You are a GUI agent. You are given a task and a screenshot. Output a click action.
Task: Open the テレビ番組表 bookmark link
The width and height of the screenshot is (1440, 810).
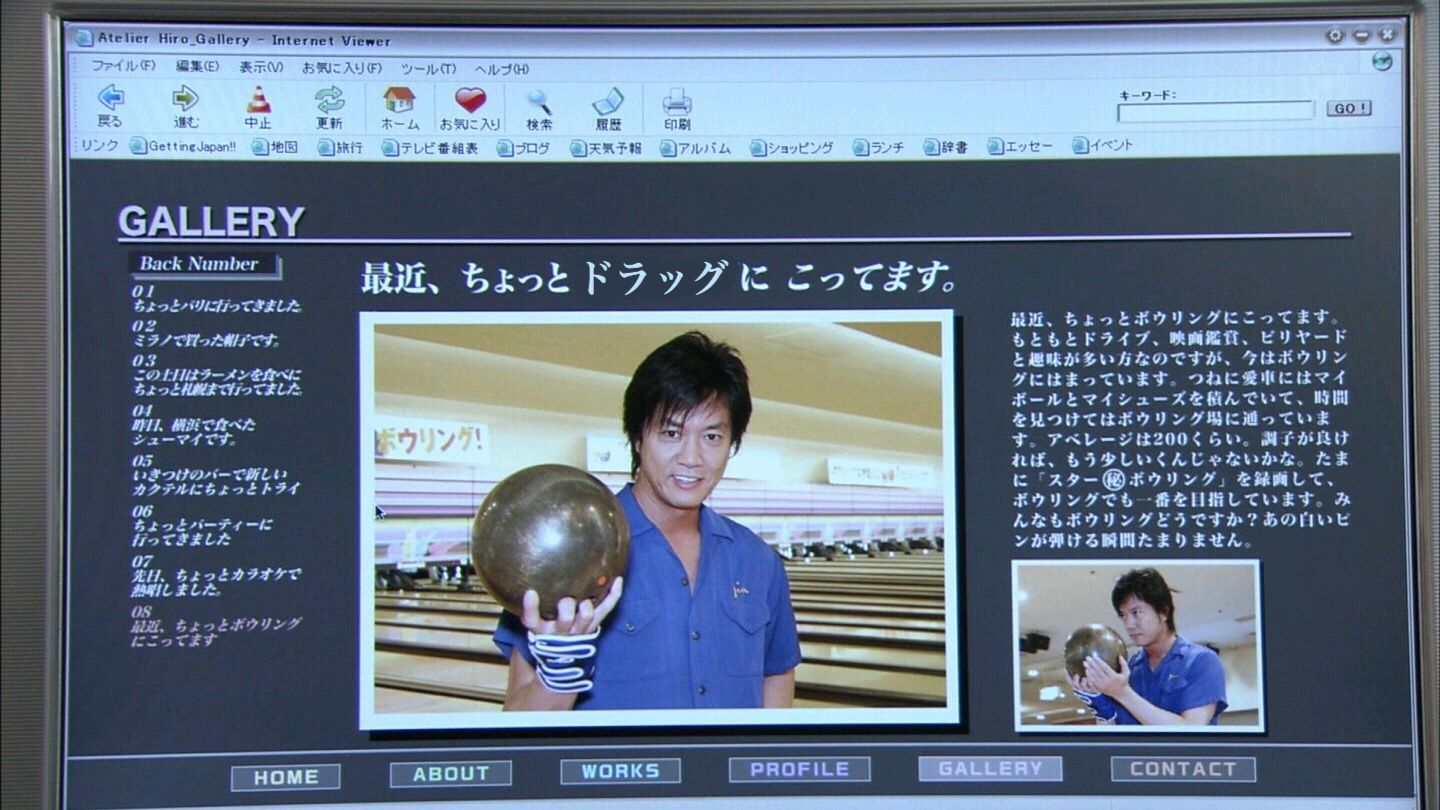(430, 148)
